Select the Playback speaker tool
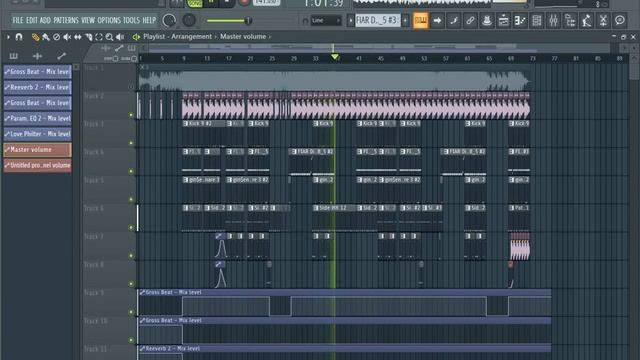Screen dimensions: 640x360 click(120, 37)
